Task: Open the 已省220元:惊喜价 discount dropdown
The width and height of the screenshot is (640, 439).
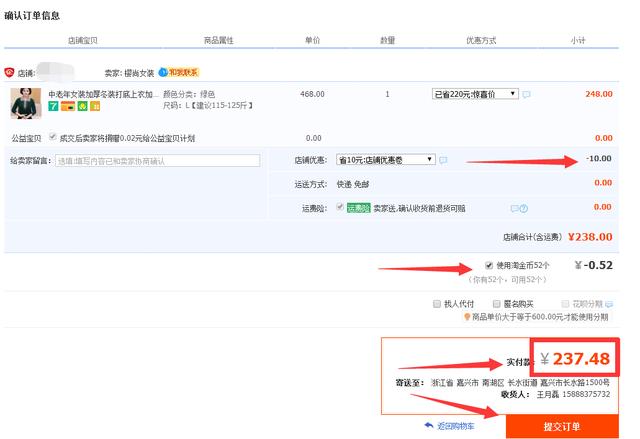Action: 475,94
